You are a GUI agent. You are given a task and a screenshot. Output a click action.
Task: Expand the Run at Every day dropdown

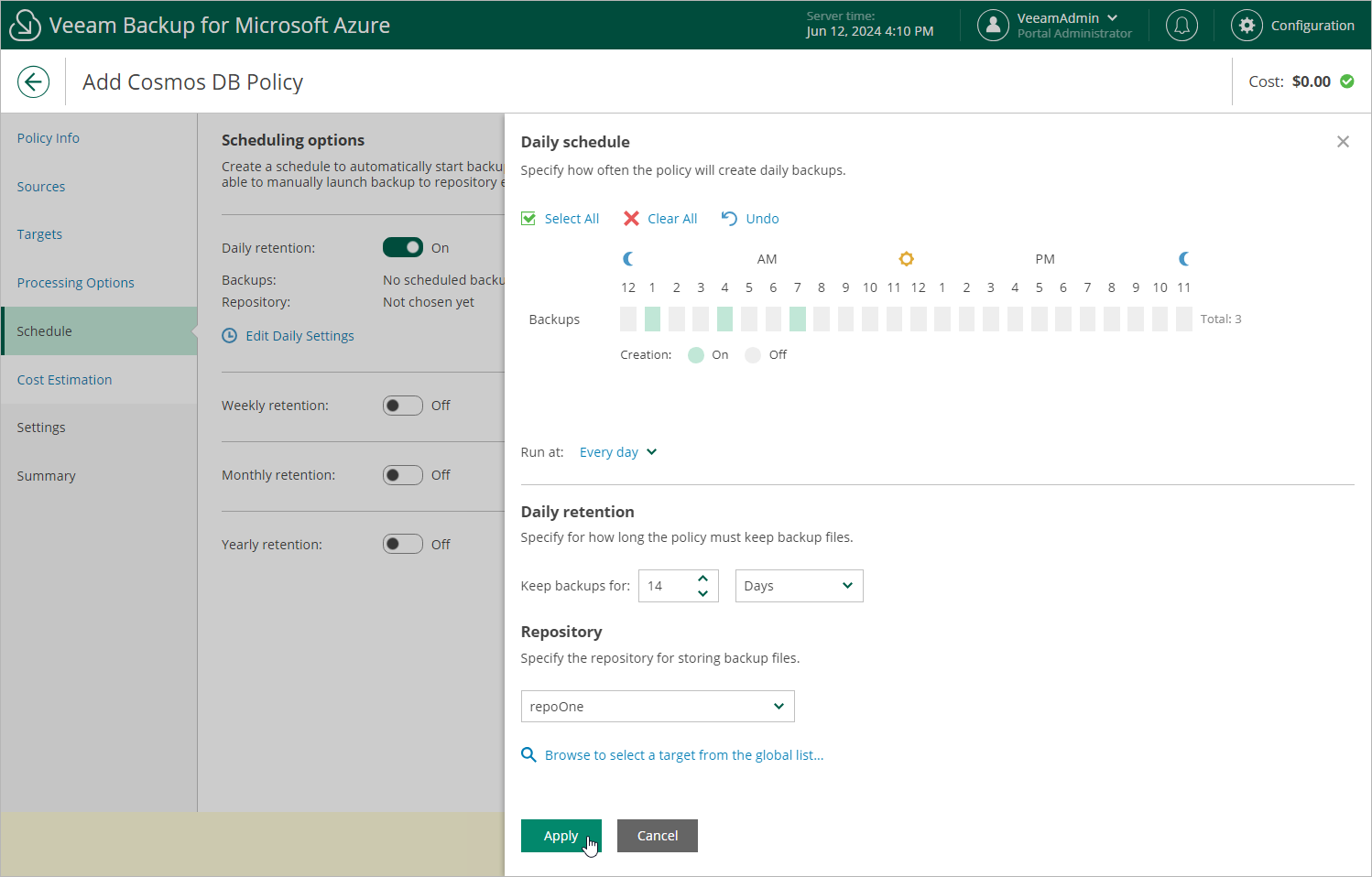[618, 452]
